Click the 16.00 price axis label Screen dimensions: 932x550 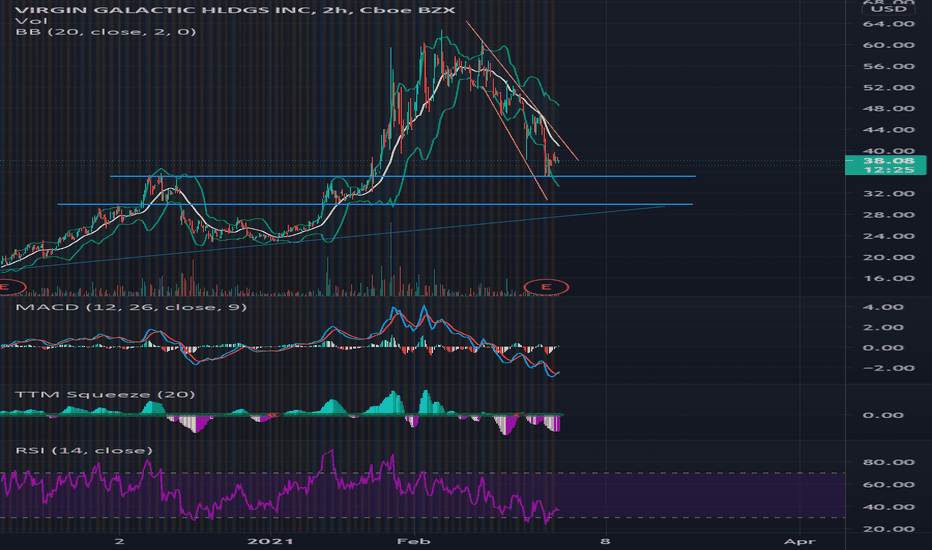tap(889, 278)
